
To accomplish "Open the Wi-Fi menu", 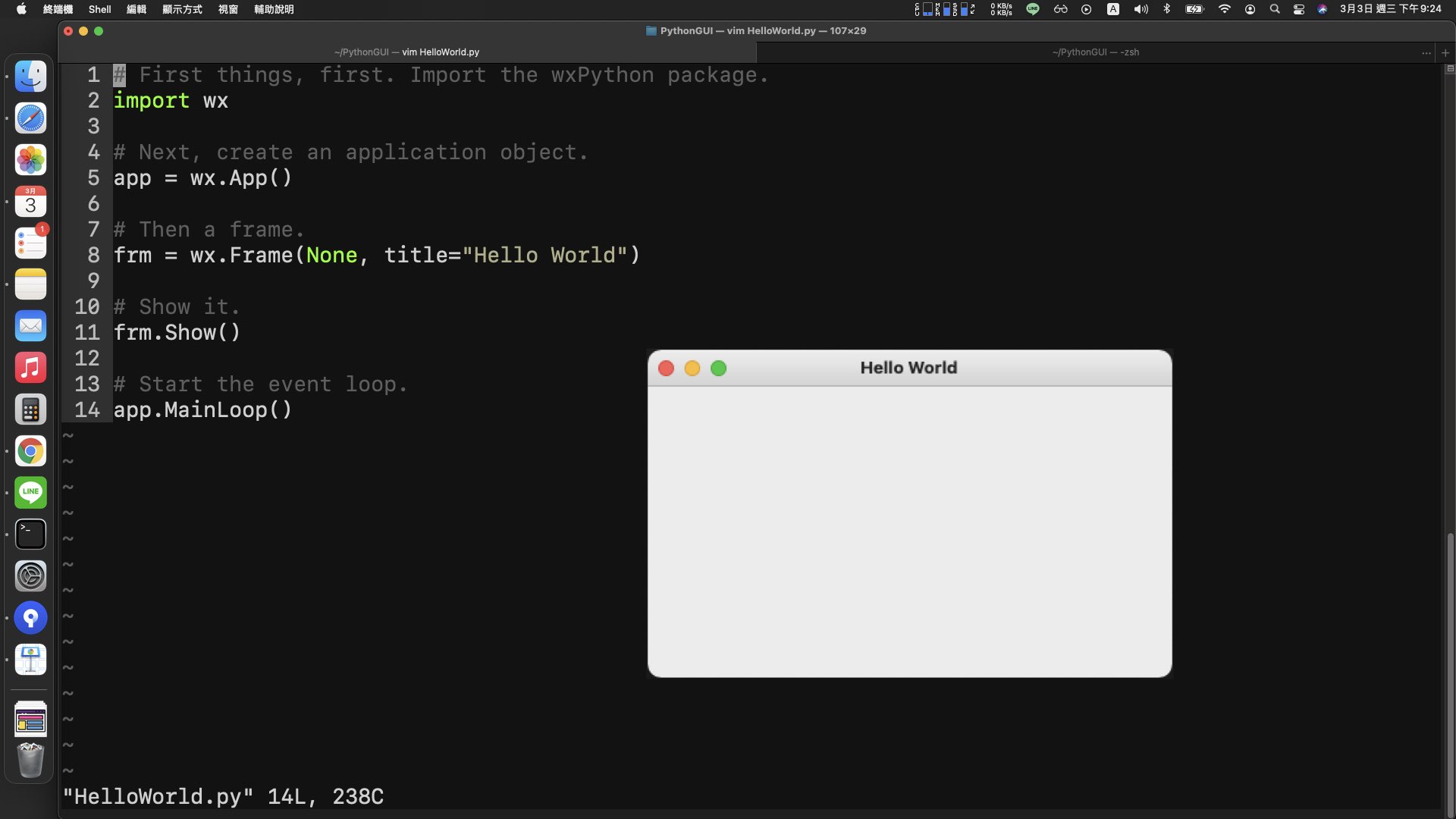I will tap(1224, 9).
